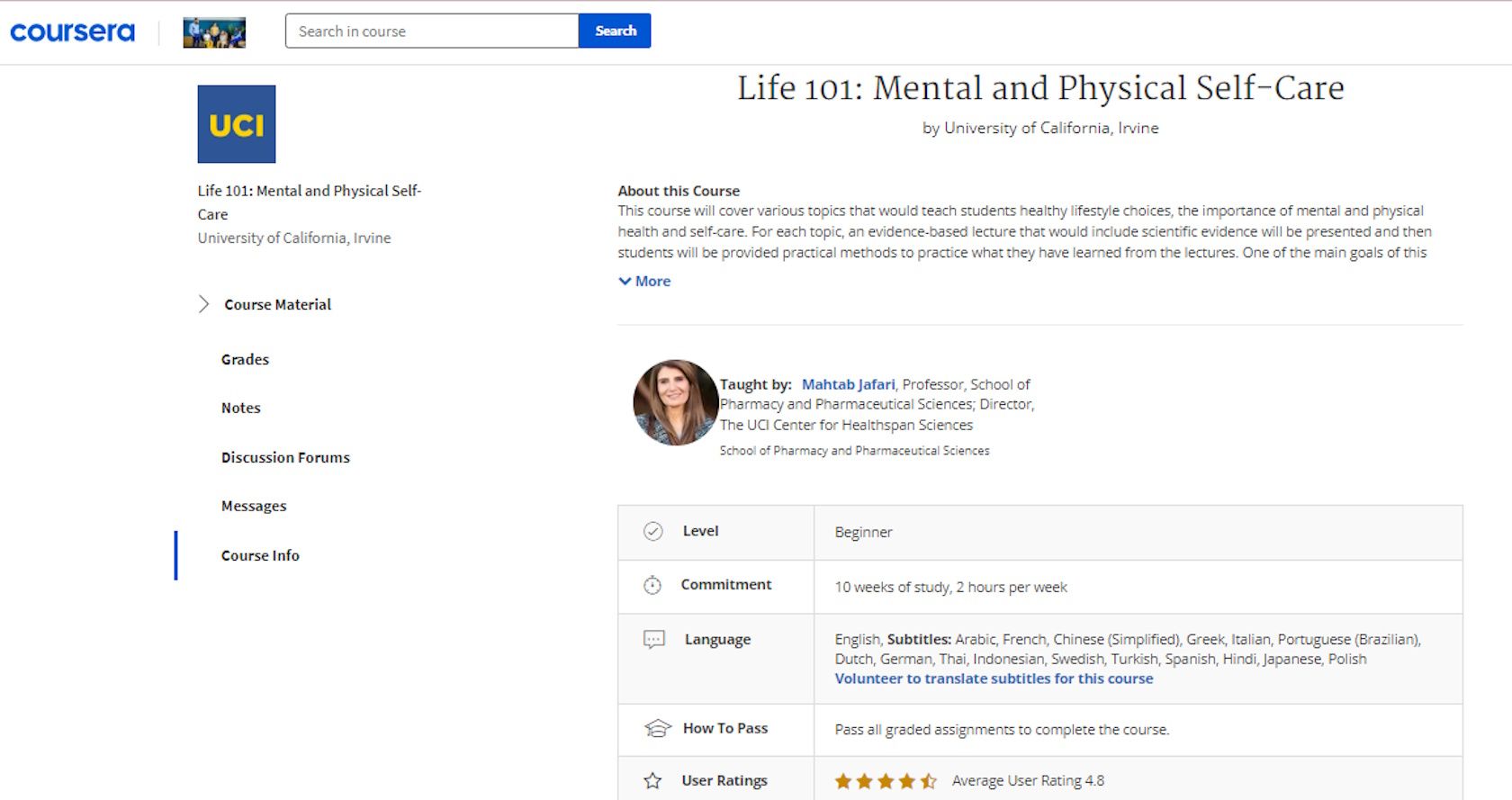Open Course Material in the sidebar
Screen dimensions: 1512x800
click(277, 305)
